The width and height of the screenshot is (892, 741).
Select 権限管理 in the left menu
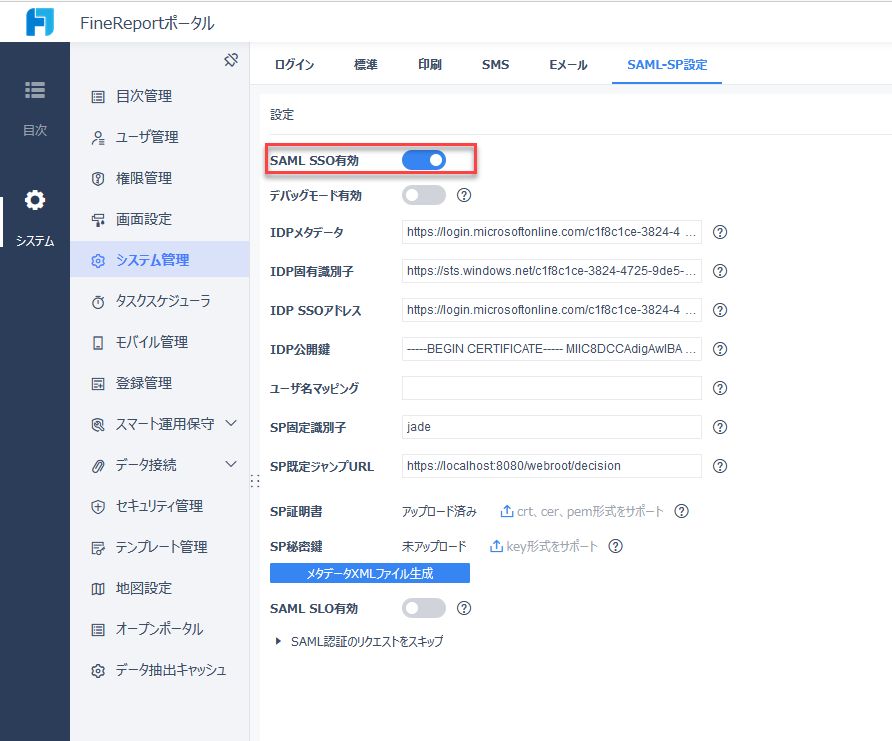[145, 178]
